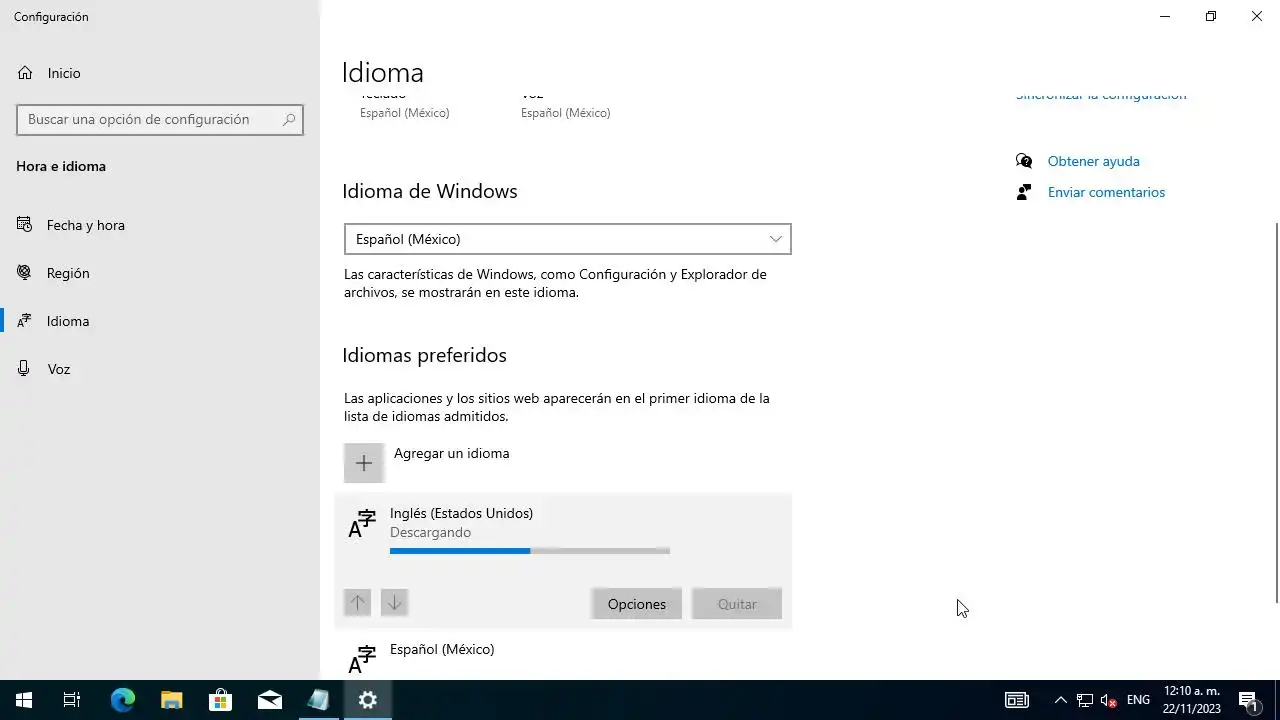Click language icon beside Inglés entry
Viewport: 1280px width, 720px height.
[362, 523]
